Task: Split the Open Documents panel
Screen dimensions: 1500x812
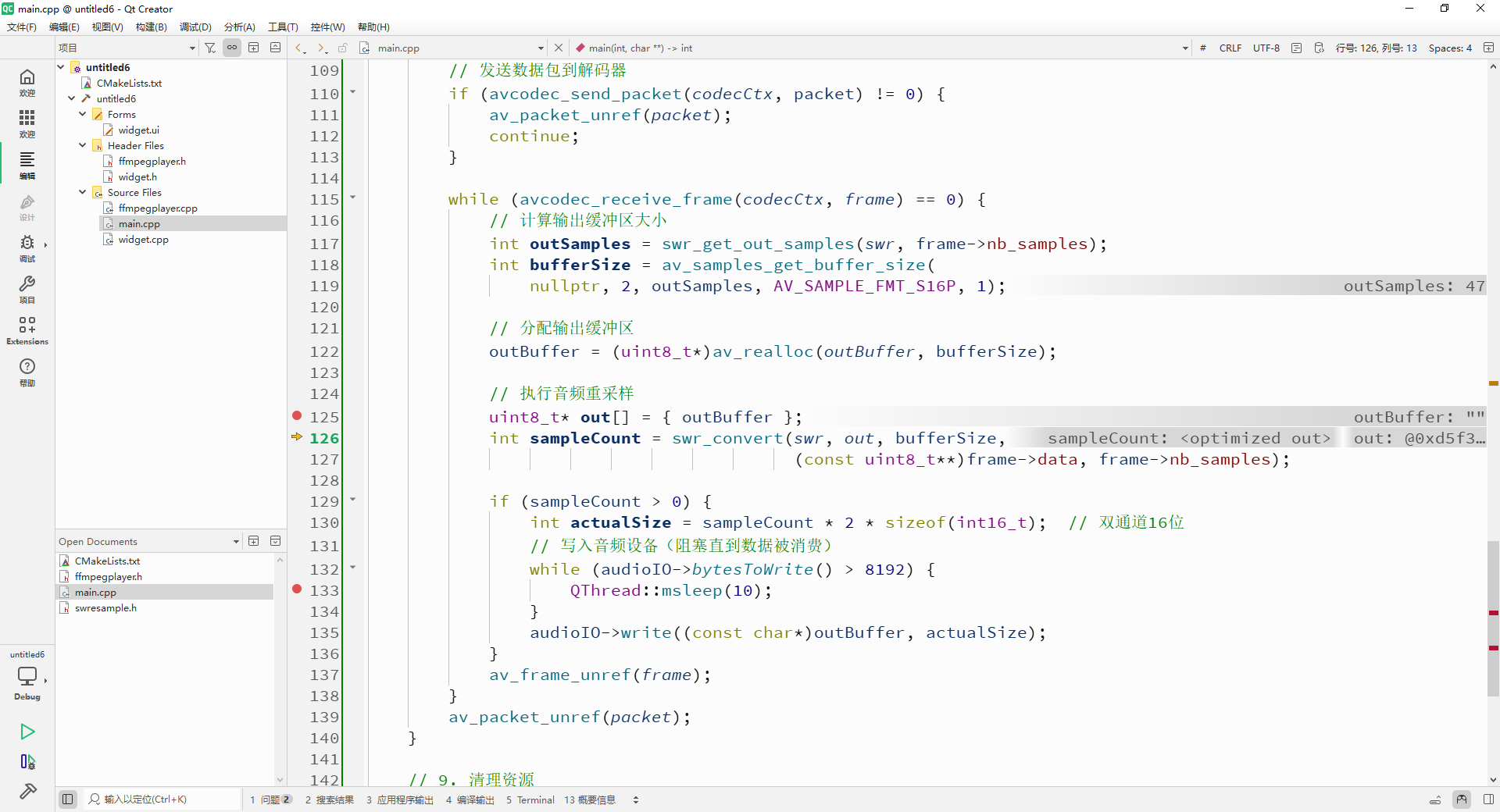Action: 254,541
